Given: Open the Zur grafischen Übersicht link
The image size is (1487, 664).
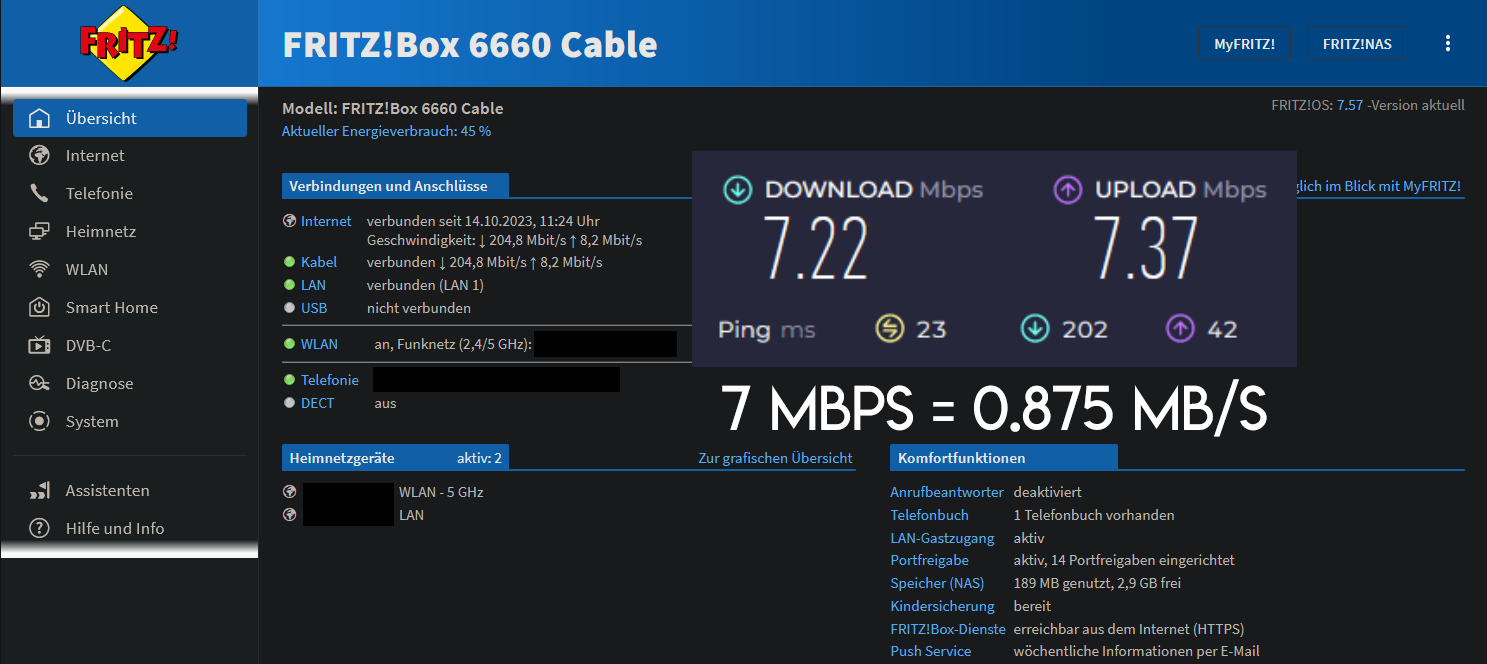Looking at the screenshot, I should 775,457.
